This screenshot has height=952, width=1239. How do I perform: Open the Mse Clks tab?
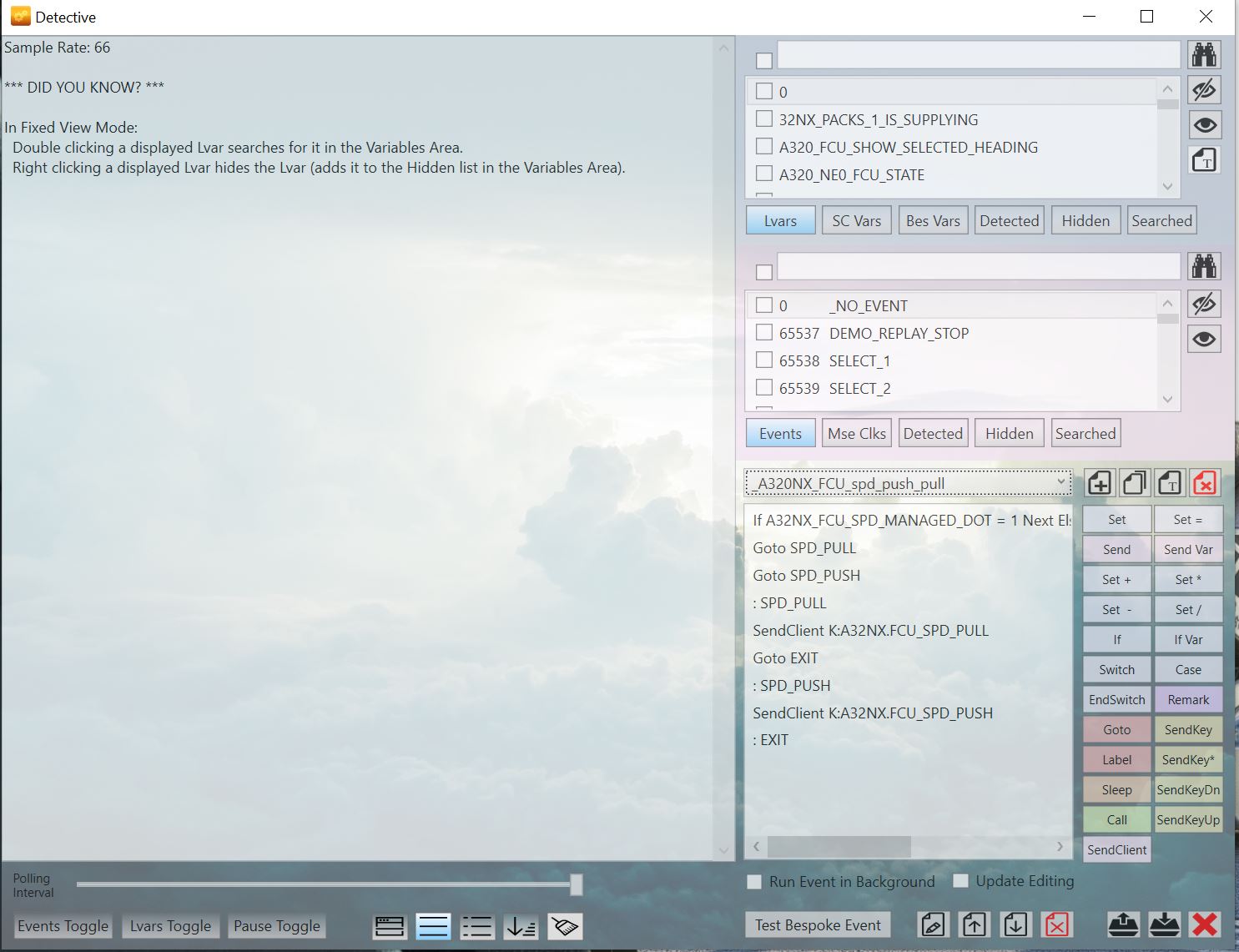(856, 434)
